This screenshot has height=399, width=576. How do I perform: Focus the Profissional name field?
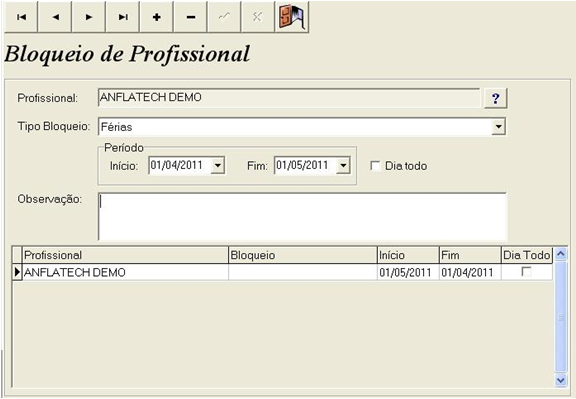289,98
